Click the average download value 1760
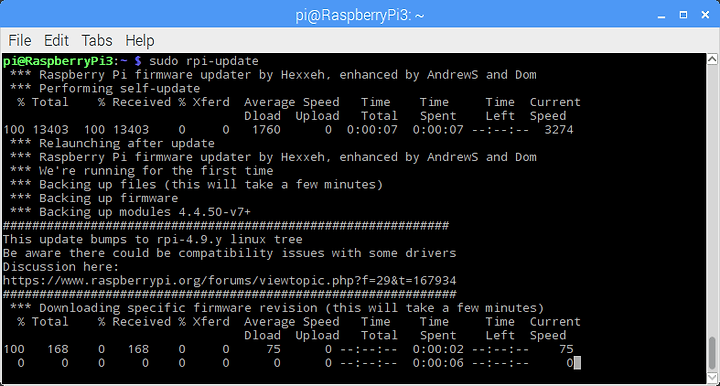Viewport: 720px width, 386px height. click(x=266, y=130)
